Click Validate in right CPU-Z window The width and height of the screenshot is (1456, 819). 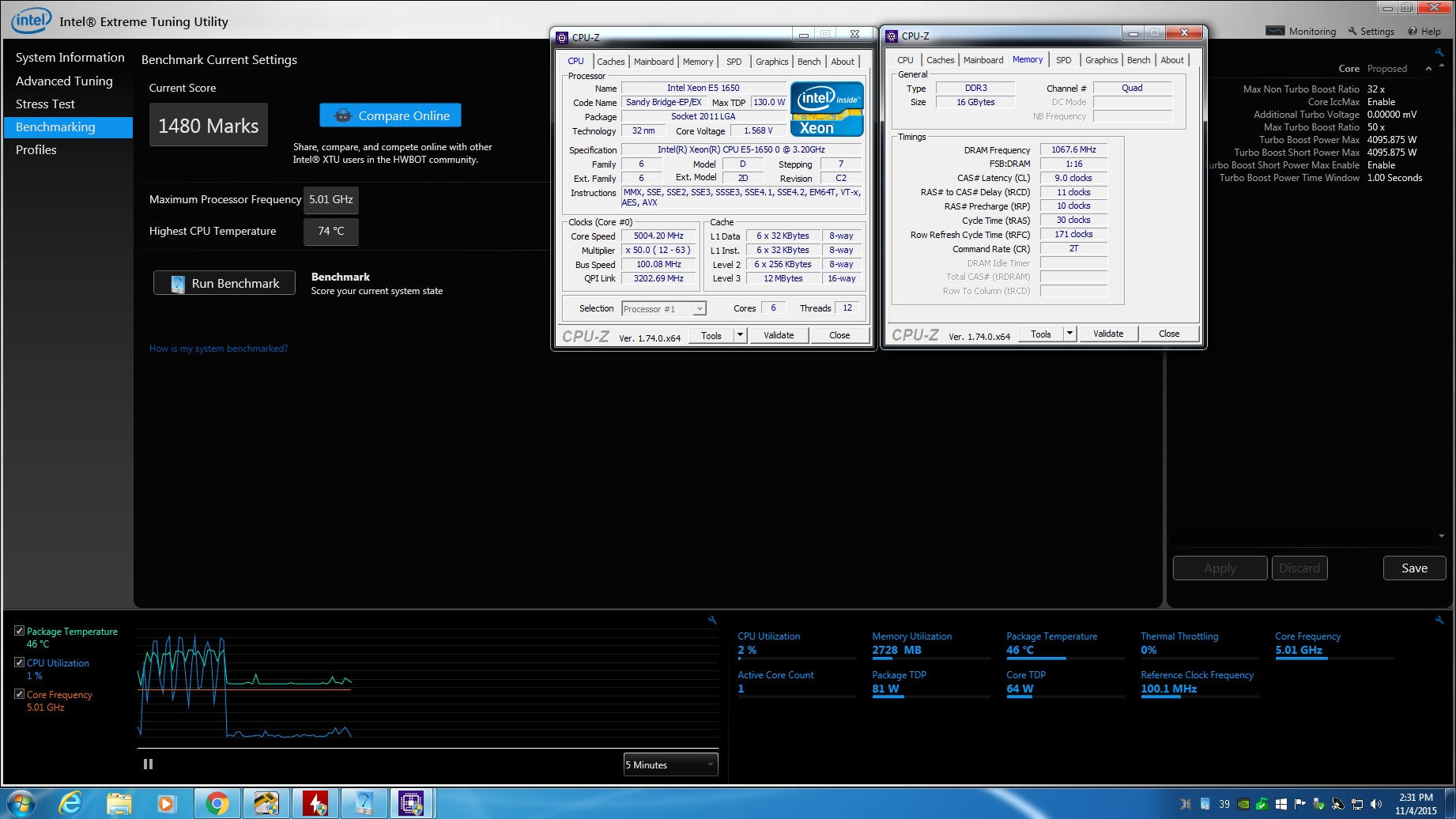[x=1108, y=334]
